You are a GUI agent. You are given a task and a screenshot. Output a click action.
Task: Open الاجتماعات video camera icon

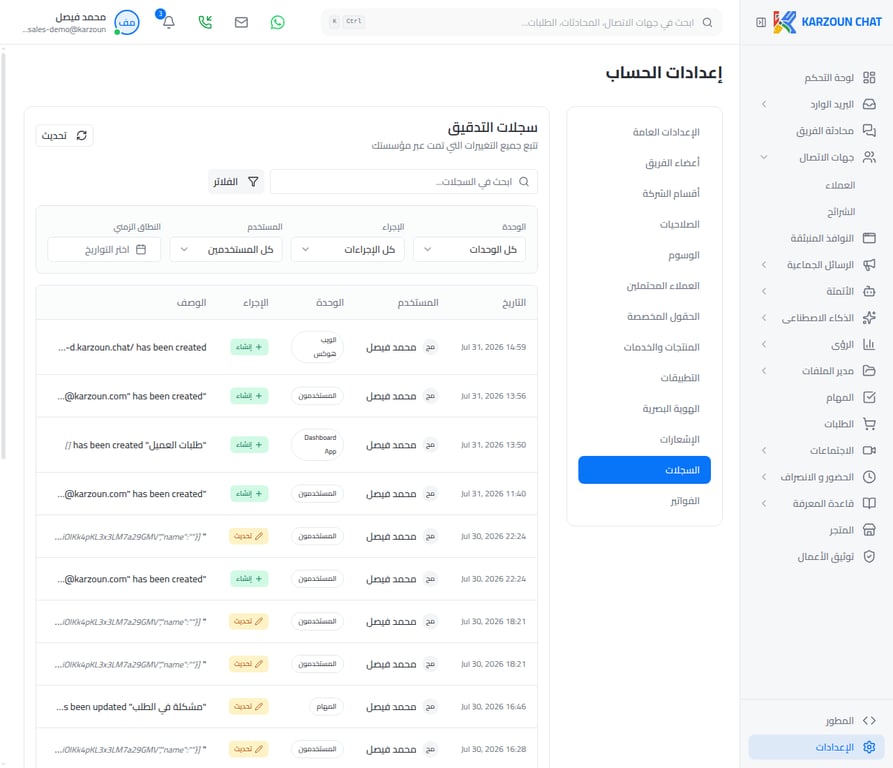(x=869, y=450)
